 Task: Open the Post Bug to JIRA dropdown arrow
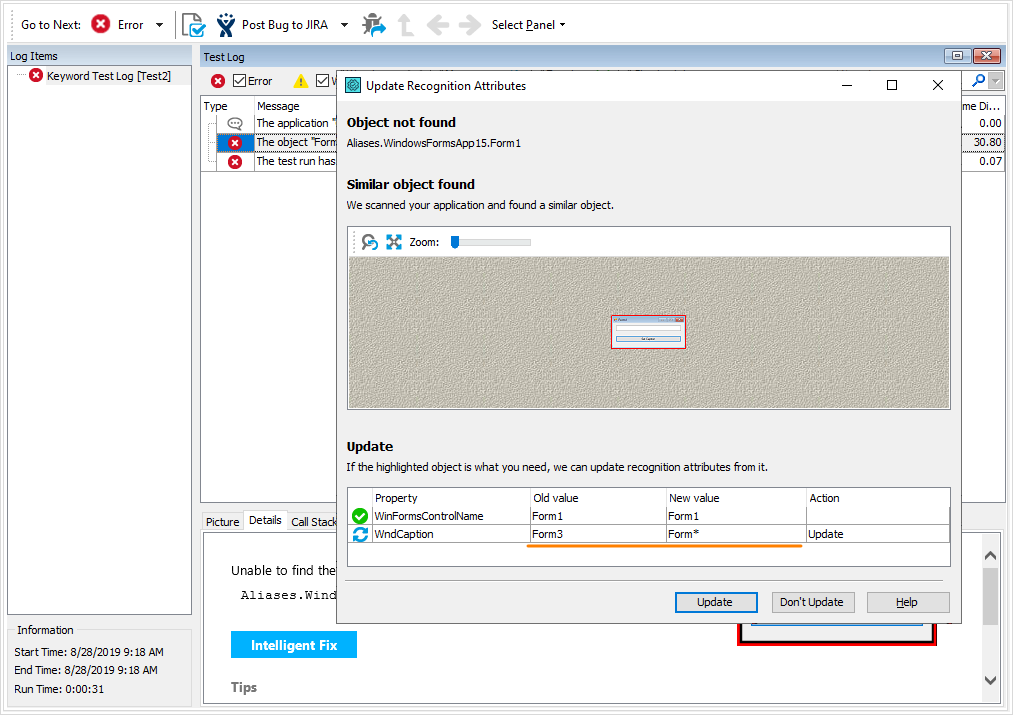[344, 25]
